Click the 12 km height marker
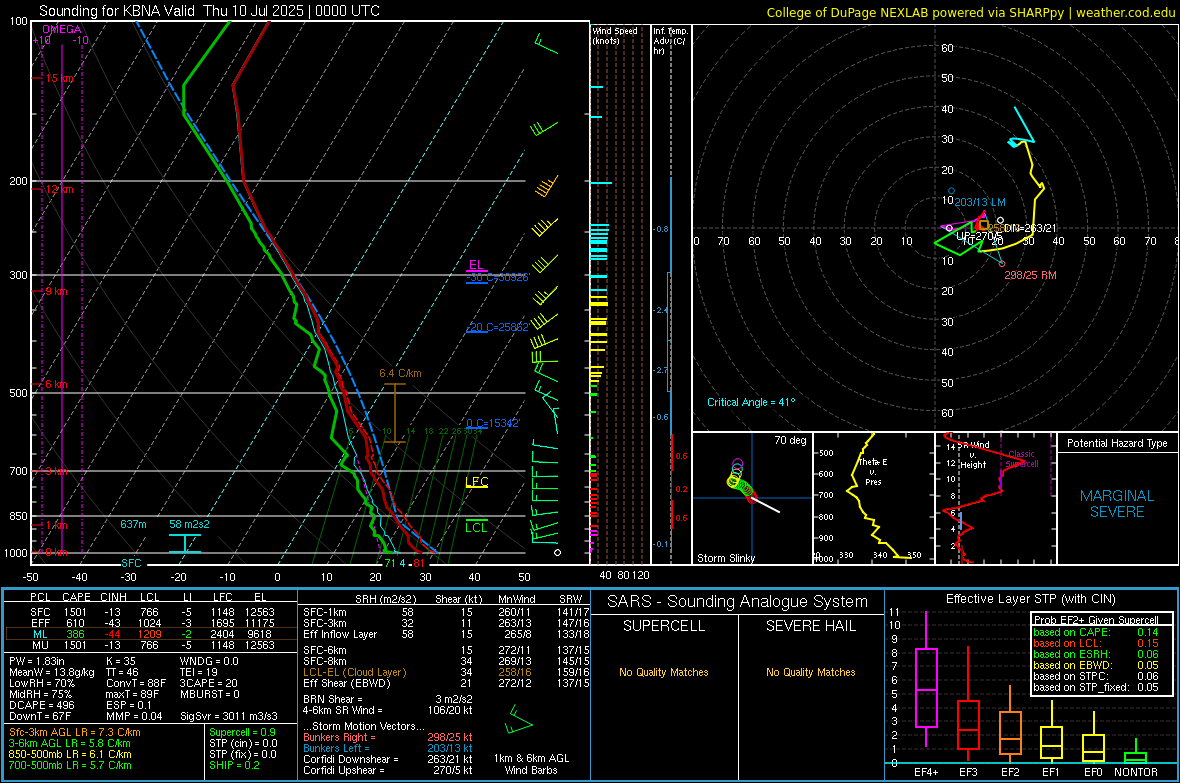The image size is (1180, 783). click(59, 189)
